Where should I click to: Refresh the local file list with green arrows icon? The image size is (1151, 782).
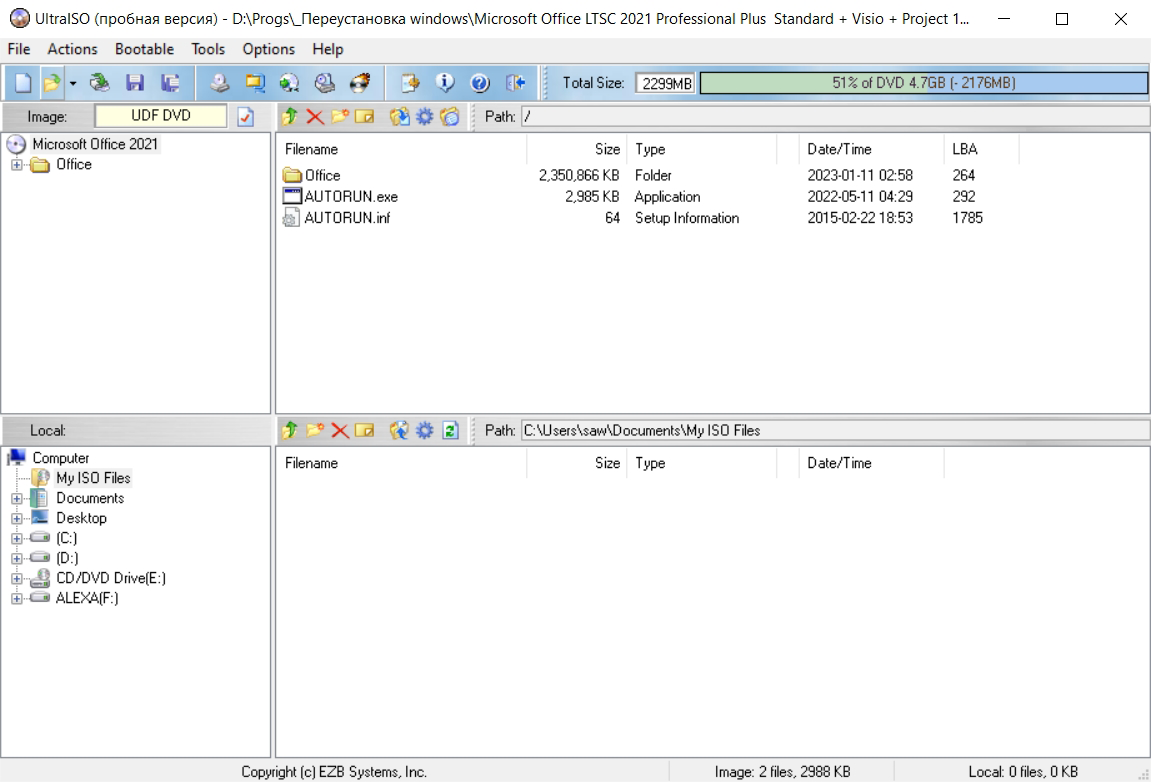(450, 430)
